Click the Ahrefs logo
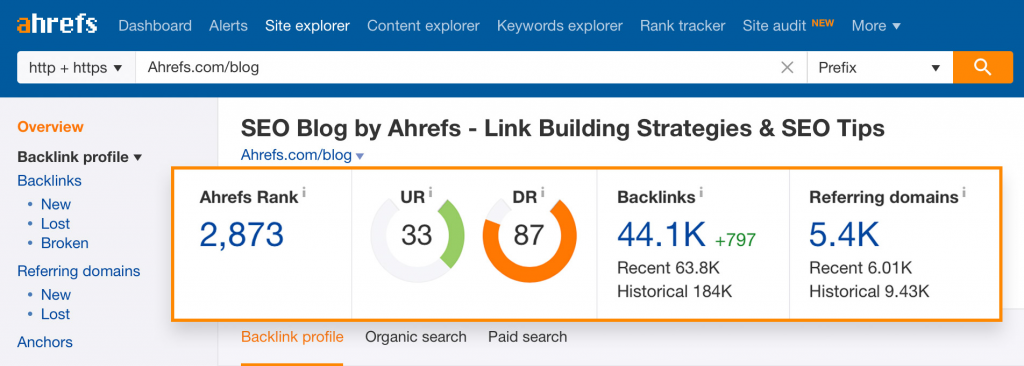Screen dimensions: 1024x366 coord(57,25)
